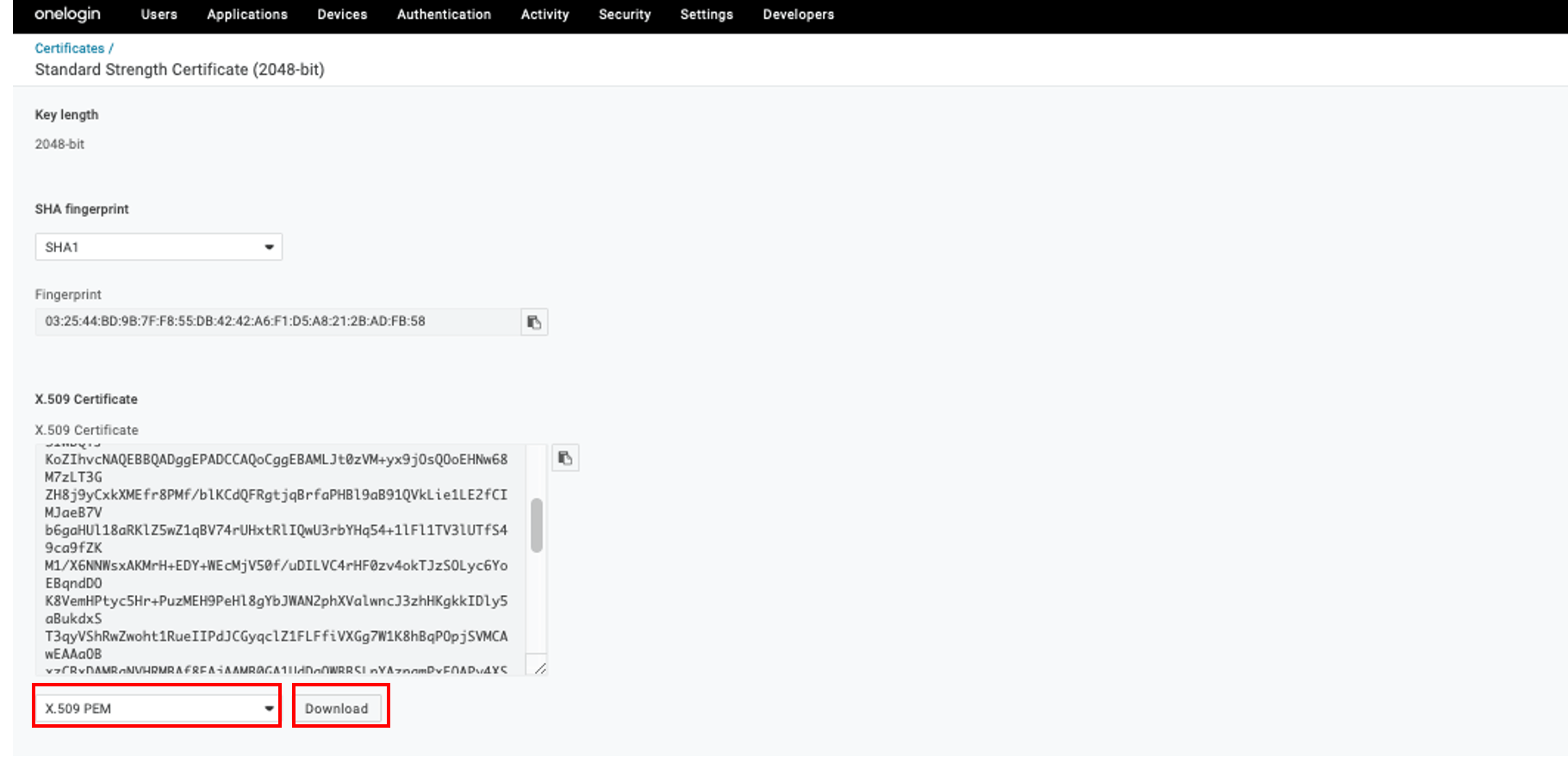Open the Developers menu
1568x763 pixels.
[x=798, y=15]
